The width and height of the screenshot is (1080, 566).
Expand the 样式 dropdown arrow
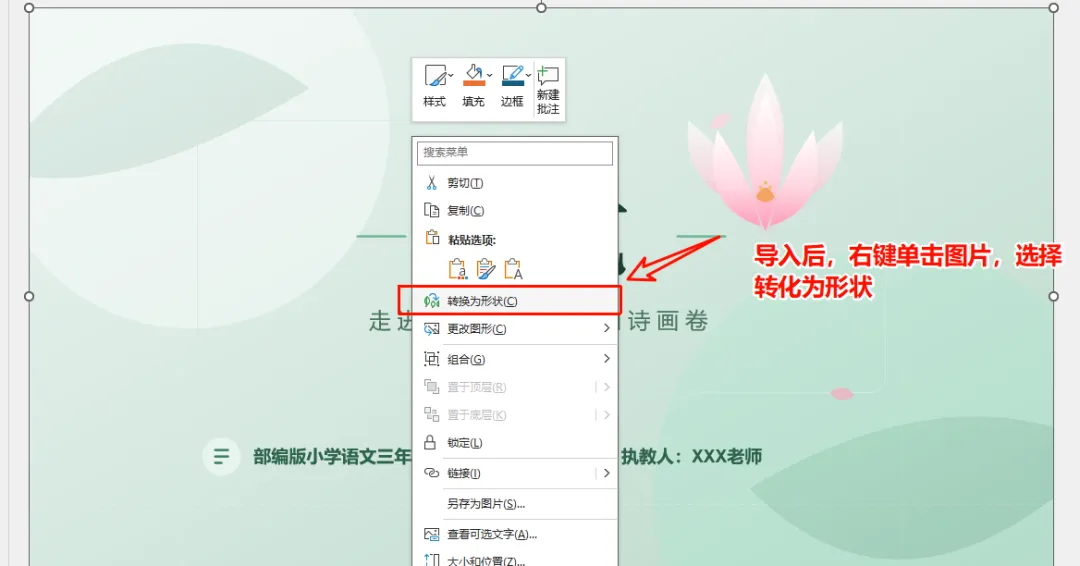click(x=450, y=75)
